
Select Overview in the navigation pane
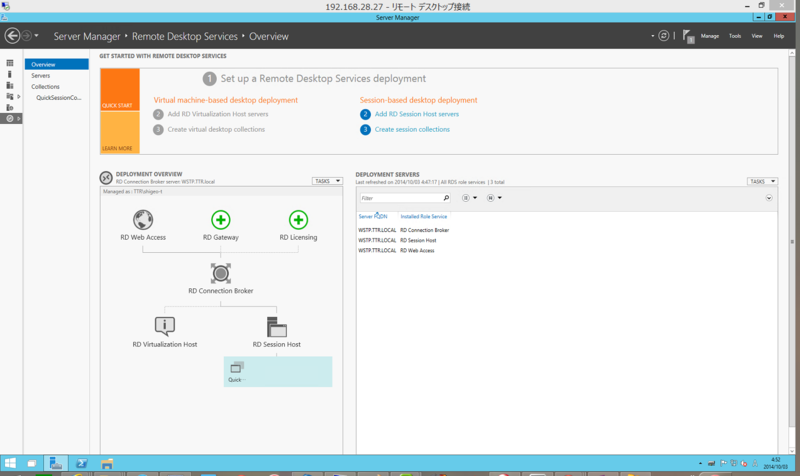(x=57, y=64)
